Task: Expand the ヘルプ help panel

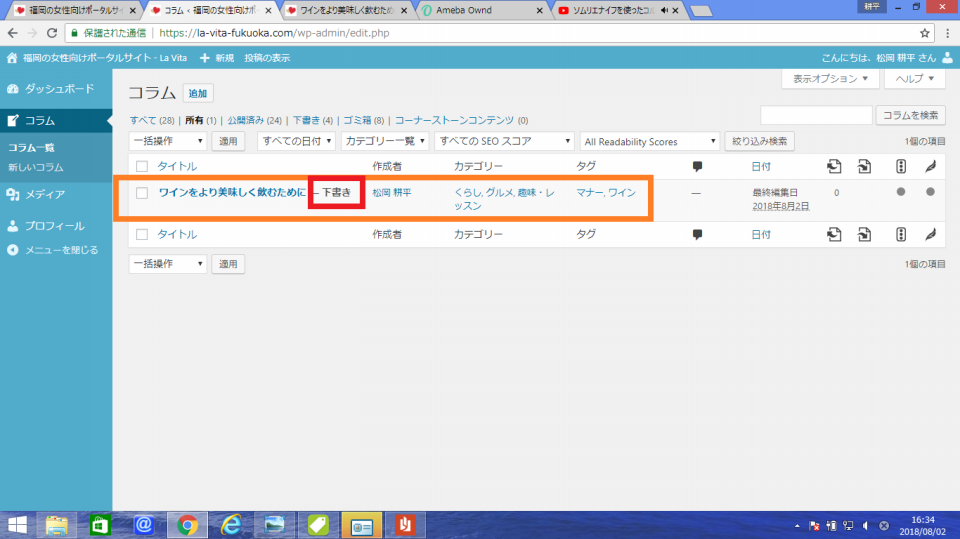Action: click(x=915, y=78)
